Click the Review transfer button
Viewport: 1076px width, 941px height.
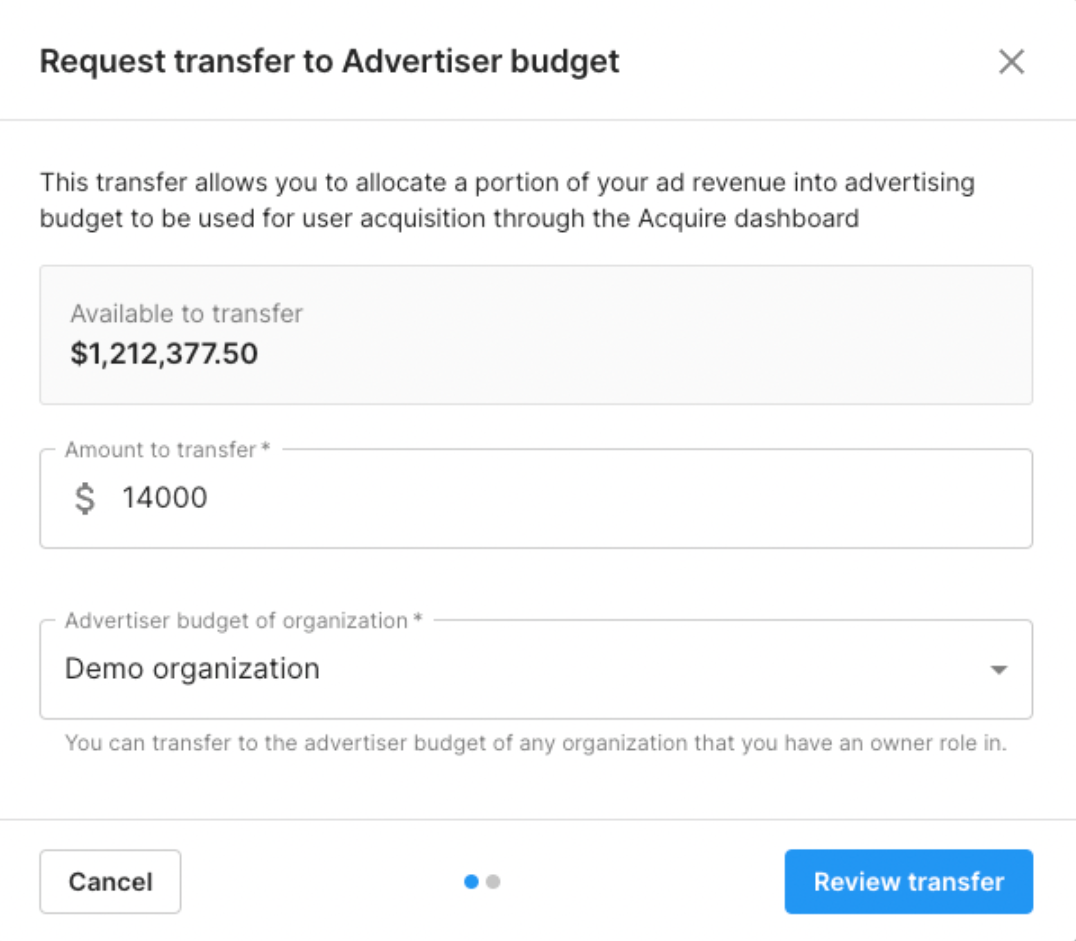908,882
